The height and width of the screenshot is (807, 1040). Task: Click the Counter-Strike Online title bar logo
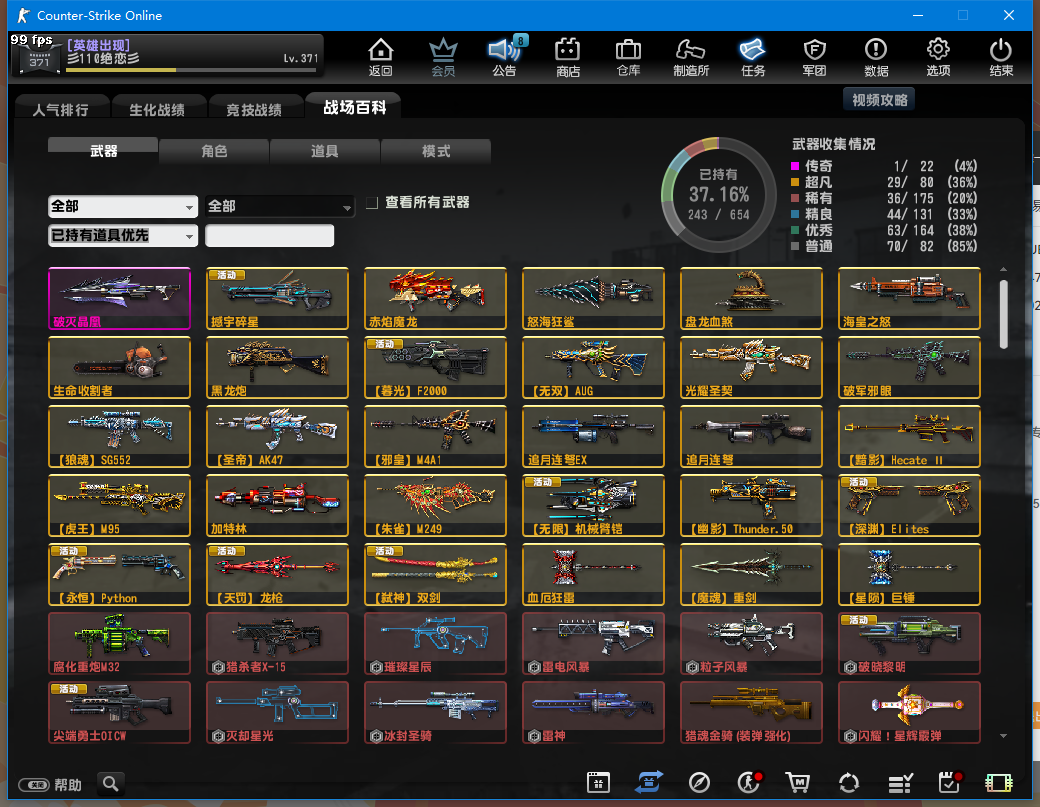pos(23,15)
